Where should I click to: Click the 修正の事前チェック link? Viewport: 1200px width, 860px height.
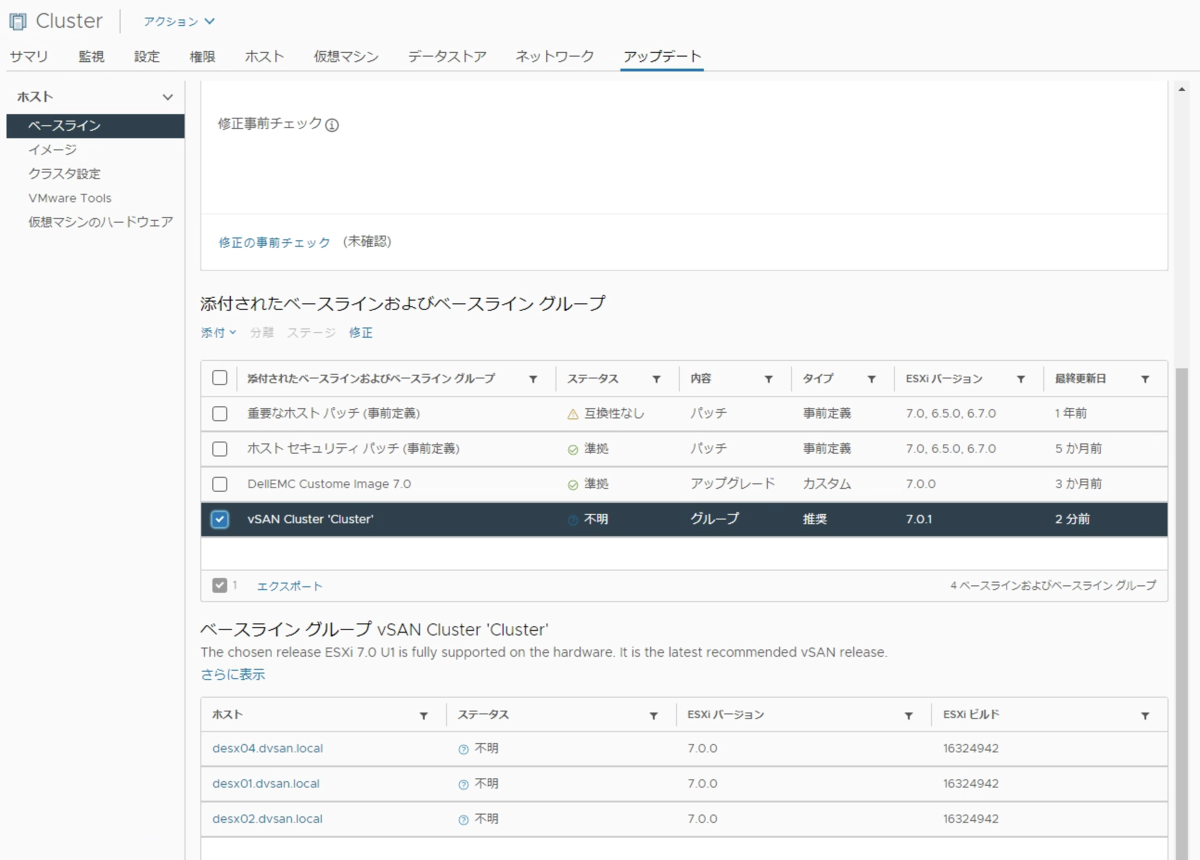pyautogui.click(x=275, y=243)
